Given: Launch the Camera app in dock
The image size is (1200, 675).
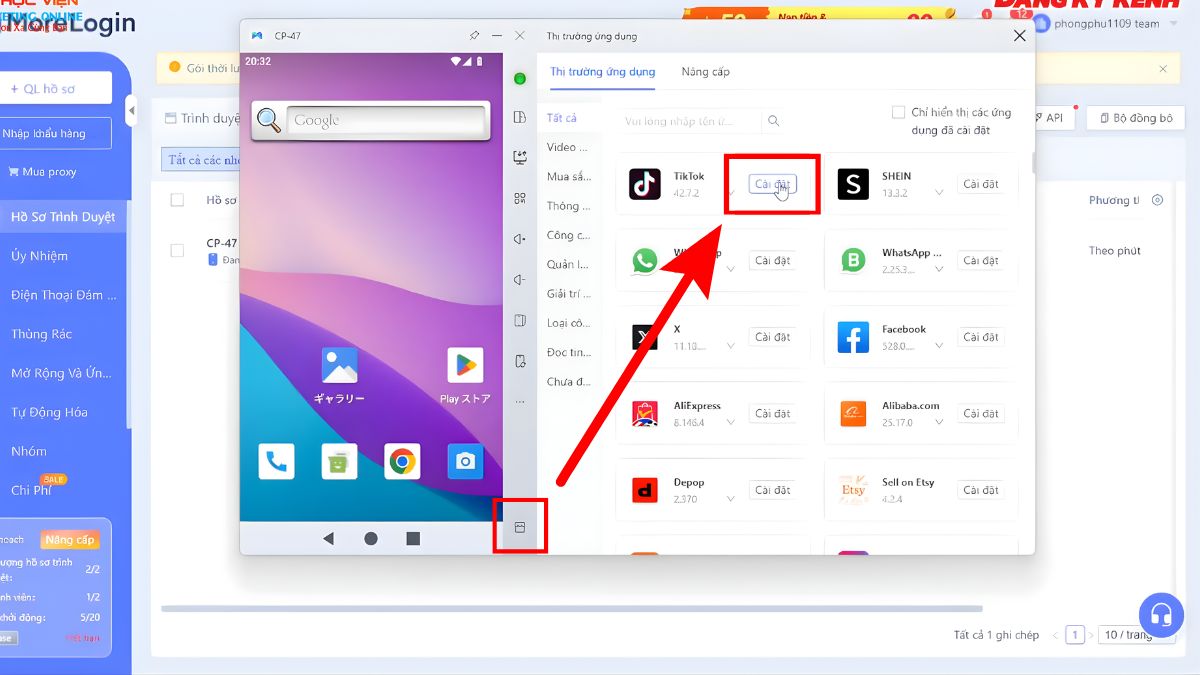Looking at the screenshot, I should [x=465, y=461].
